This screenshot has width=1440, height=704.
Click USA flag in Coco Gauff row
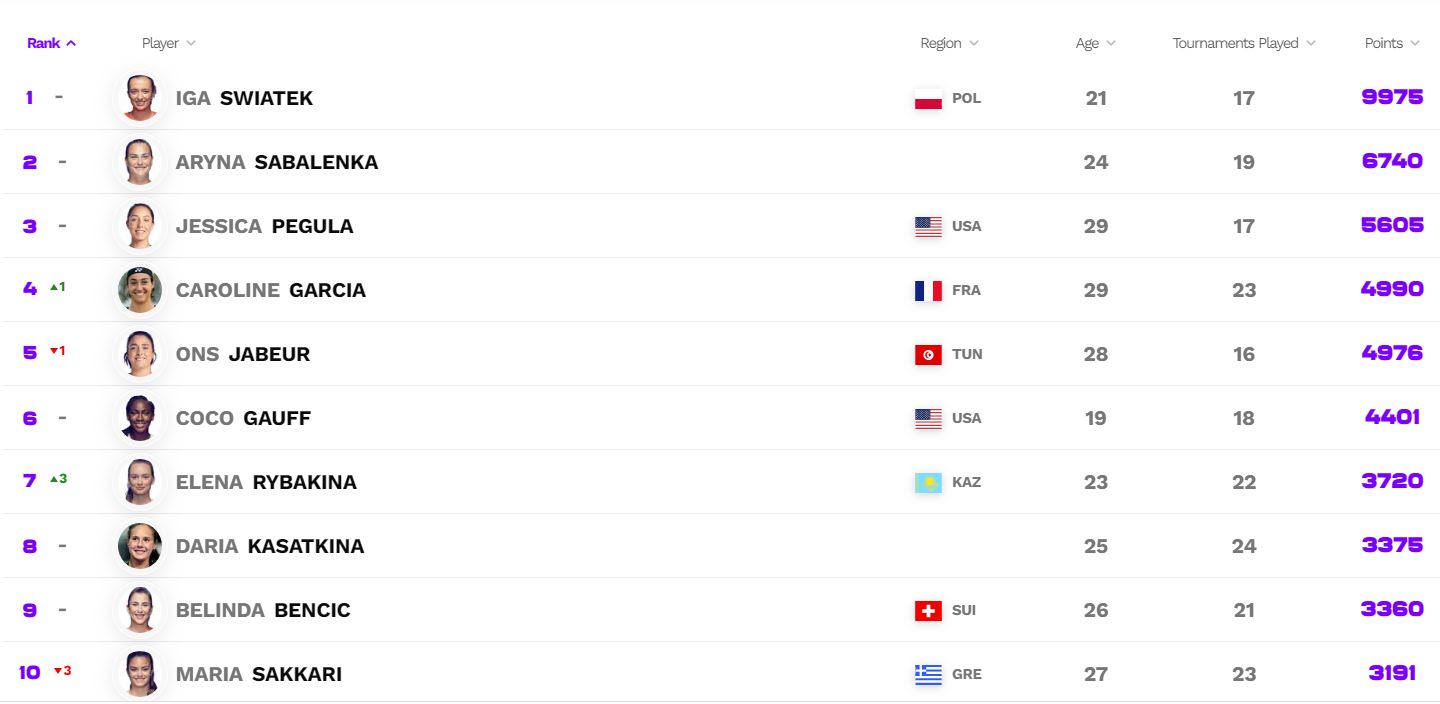point(928,419)
